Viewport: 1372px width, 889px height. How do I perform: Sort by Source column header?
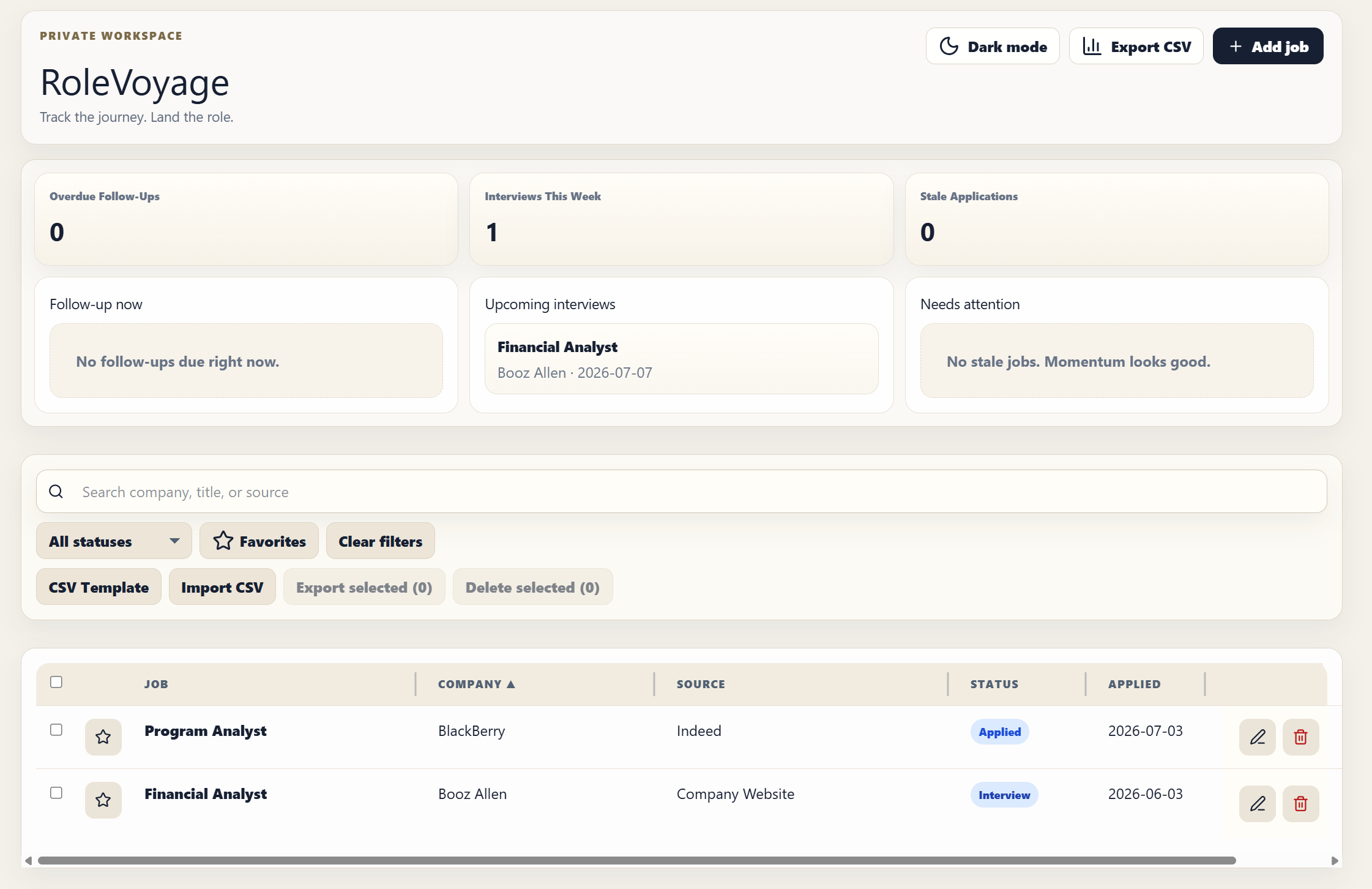pos(701,684)
